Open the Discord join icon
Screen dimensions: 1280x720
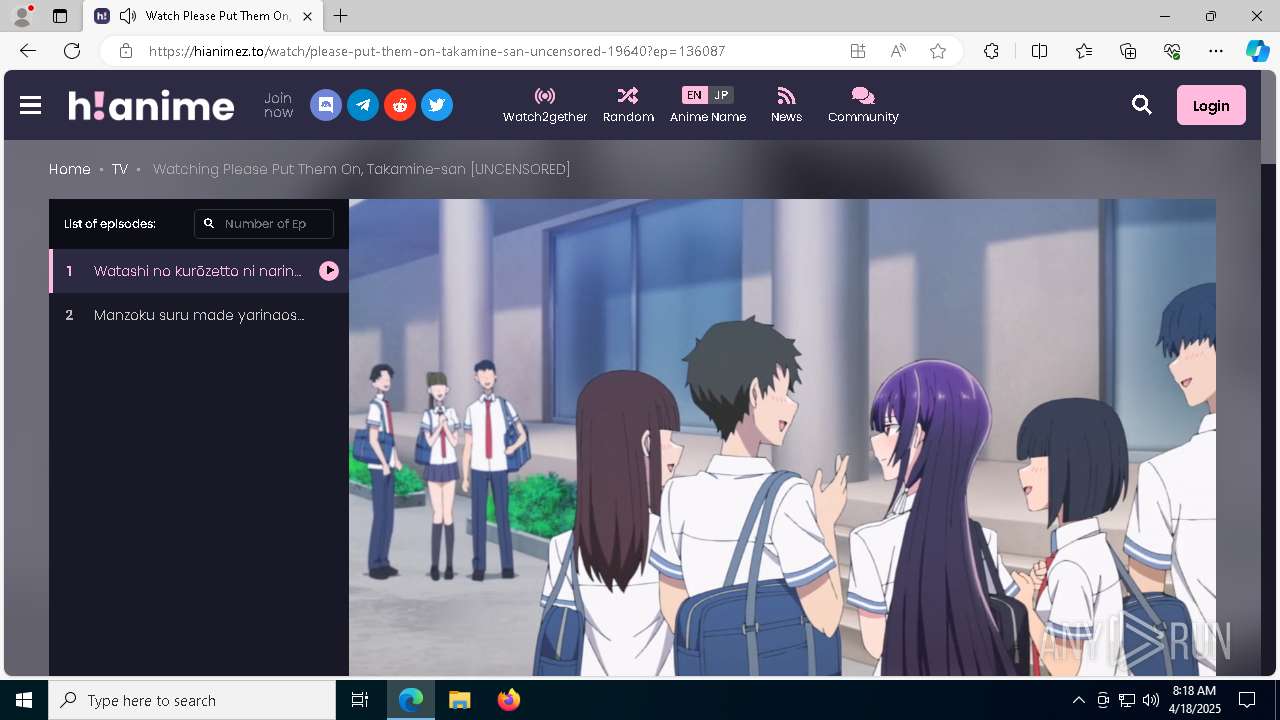click(326, 105)
